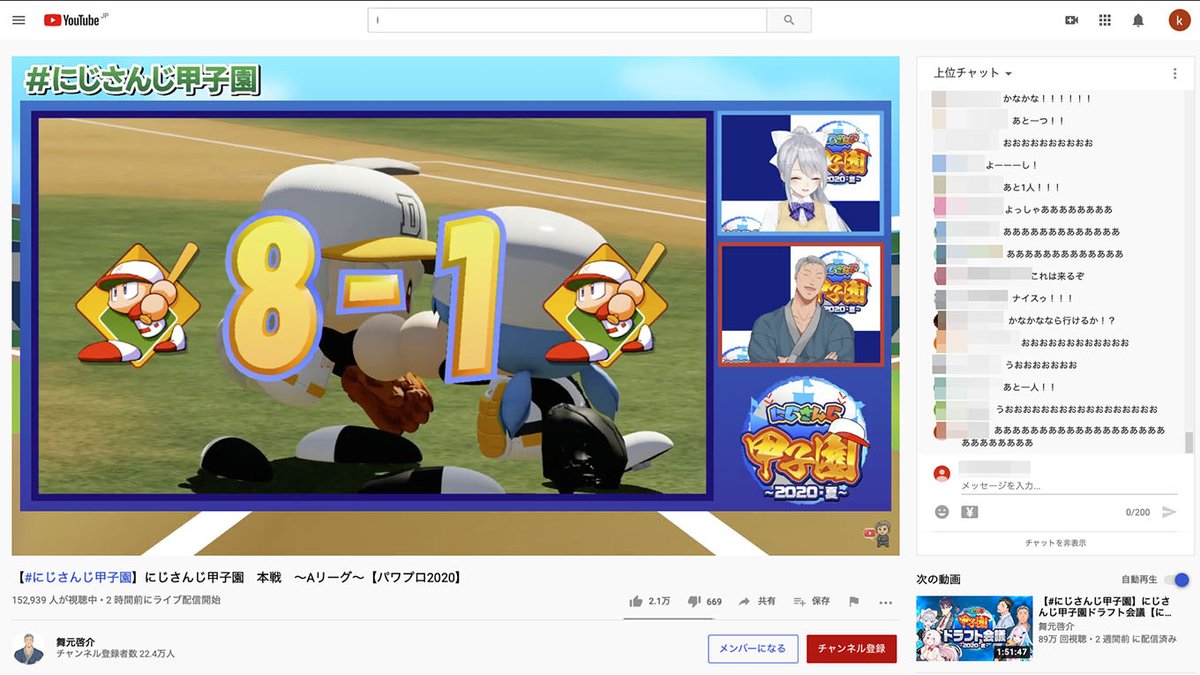Click chat message かなかな！！！！！！
The width and height of the screenshot is (1200, 675).
(x=1048, y=99)
